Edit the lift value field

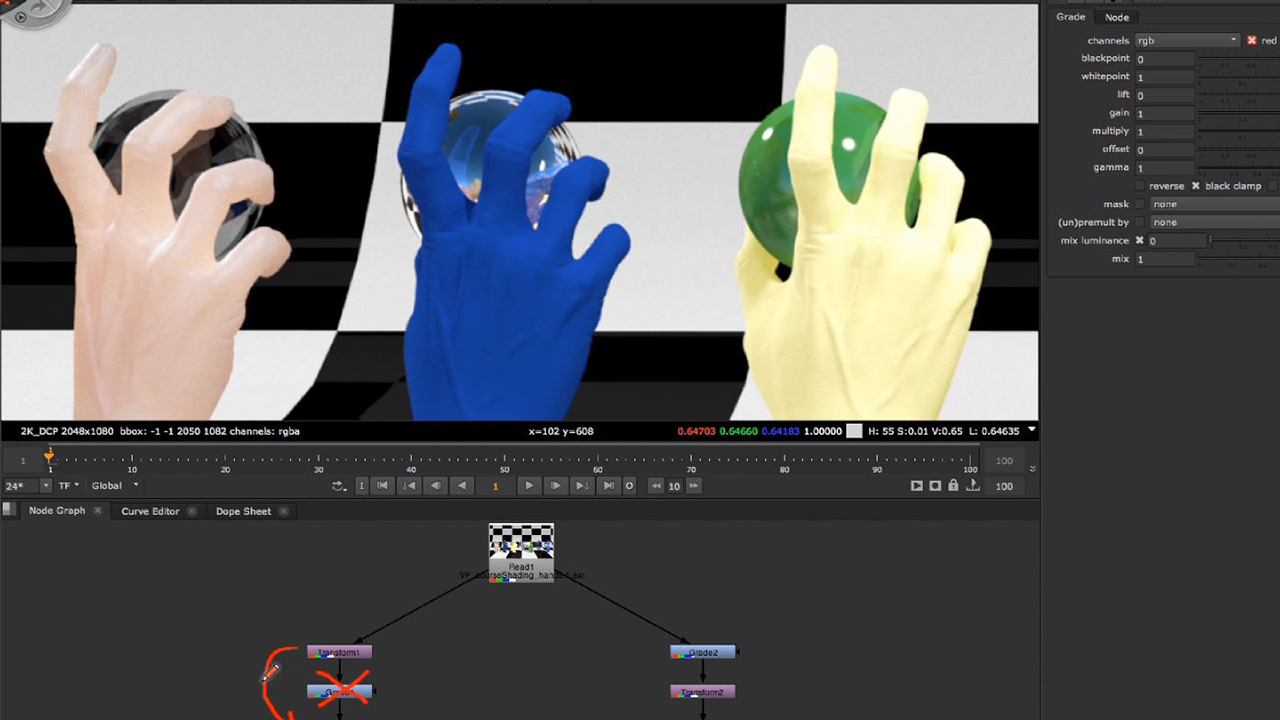pos(1165,95)
